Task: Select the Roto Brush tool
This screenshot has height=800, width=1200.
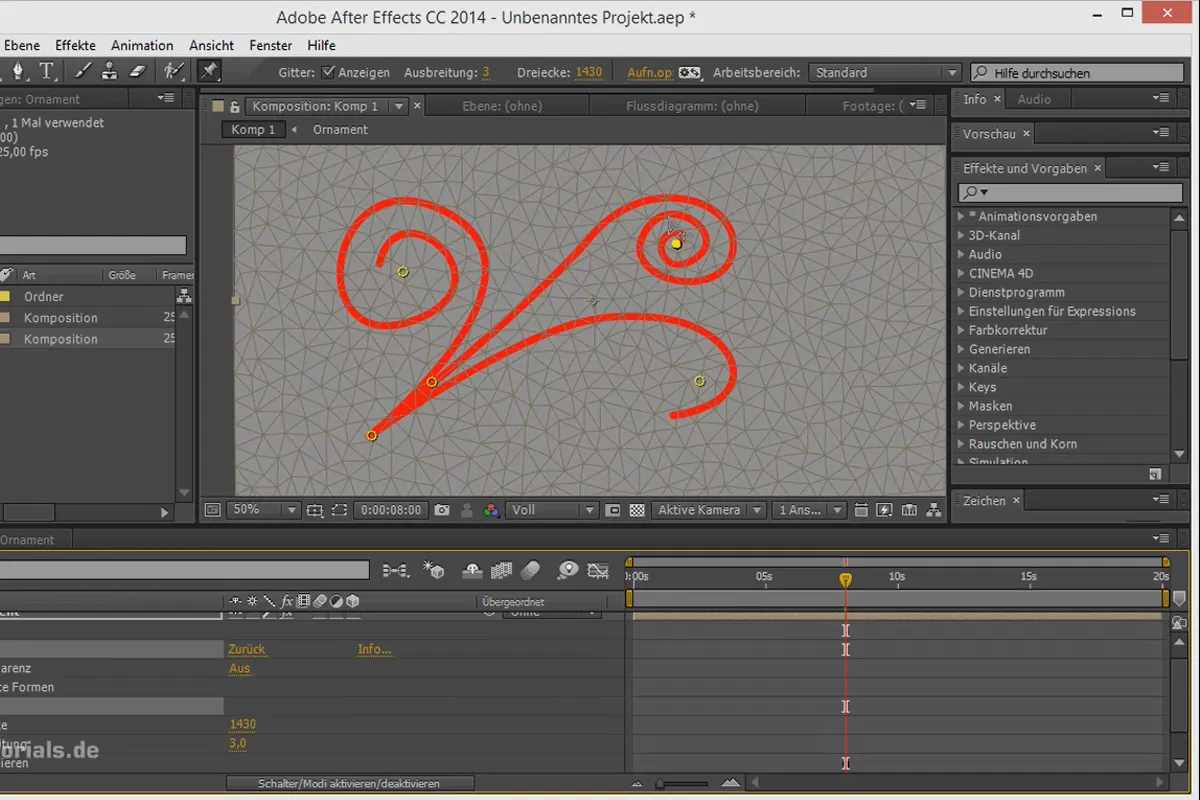Action: pos(174,71)
